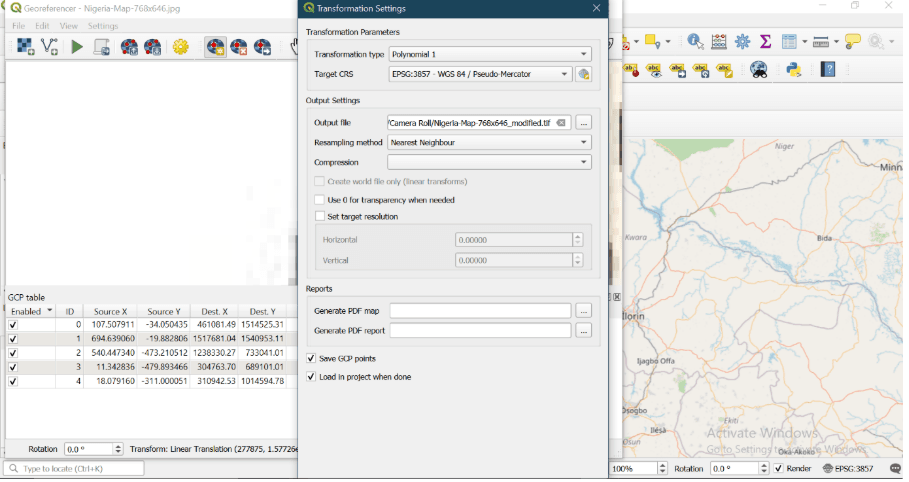The image size is (909, 482).
Task: Click the Statistical Summary sigma icon
Action: pyautogui.click(x=766, y=42)
